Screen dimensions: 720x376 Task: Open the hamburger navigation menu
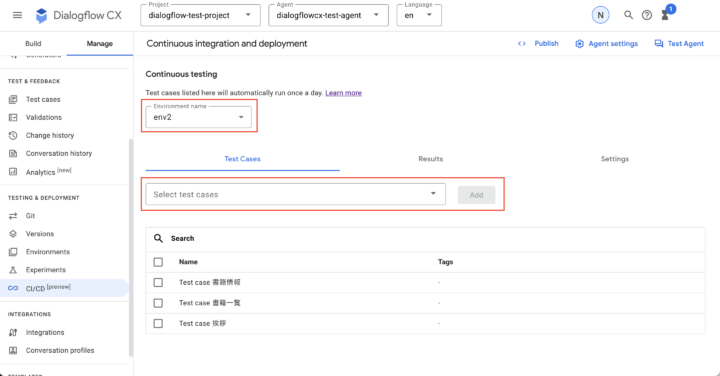(17, 15)
